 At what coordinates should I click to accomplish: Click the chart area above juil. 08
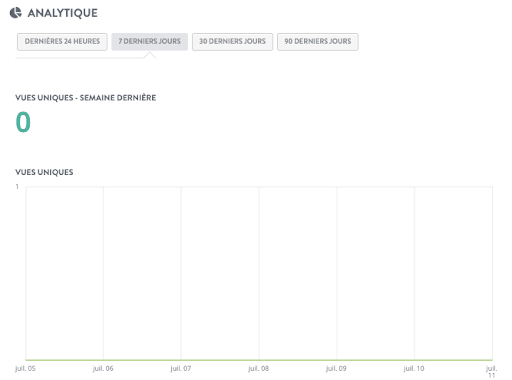[x=259, y=273]
